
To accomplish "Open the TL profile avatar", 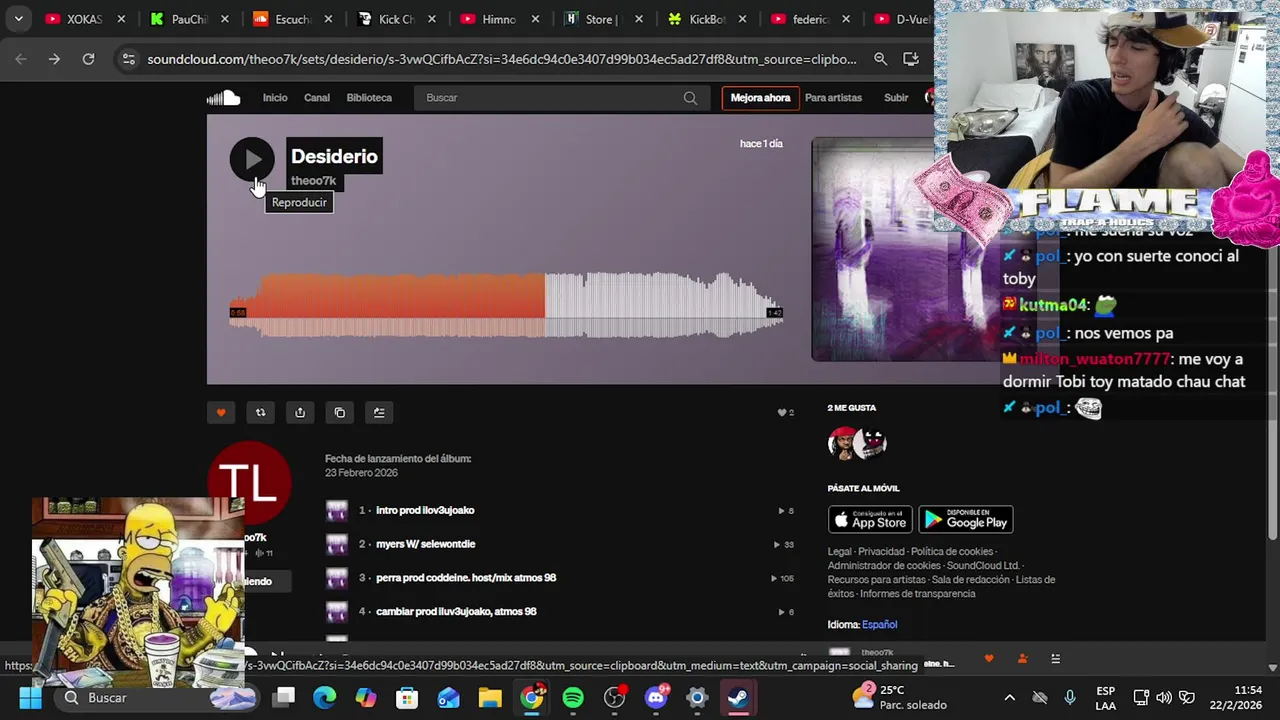I will [249, 482].
